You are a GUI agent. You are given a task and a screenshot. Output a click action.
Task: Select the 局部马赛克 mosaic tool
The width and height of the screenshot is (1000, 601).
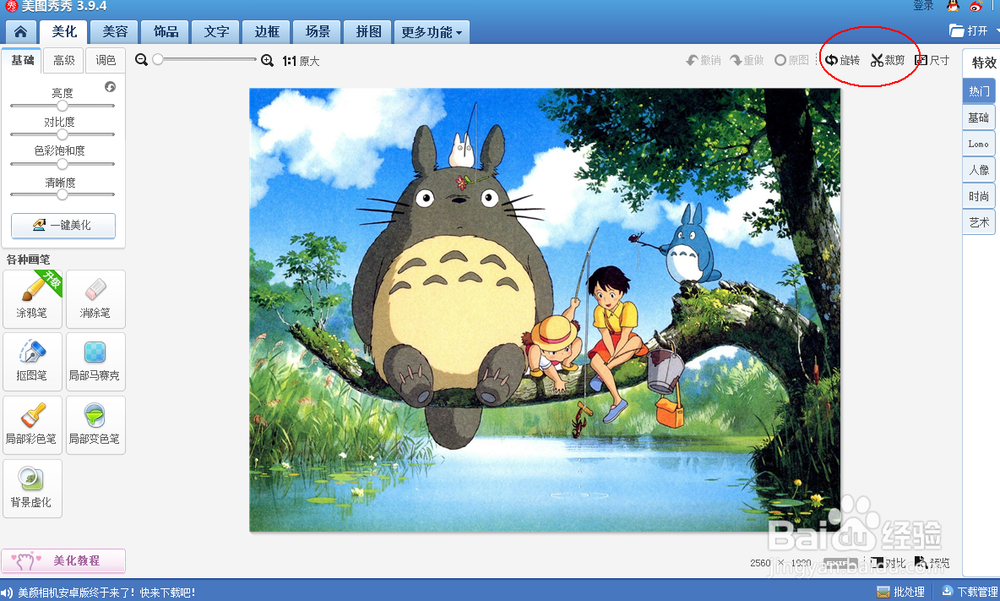pos(96,361)
